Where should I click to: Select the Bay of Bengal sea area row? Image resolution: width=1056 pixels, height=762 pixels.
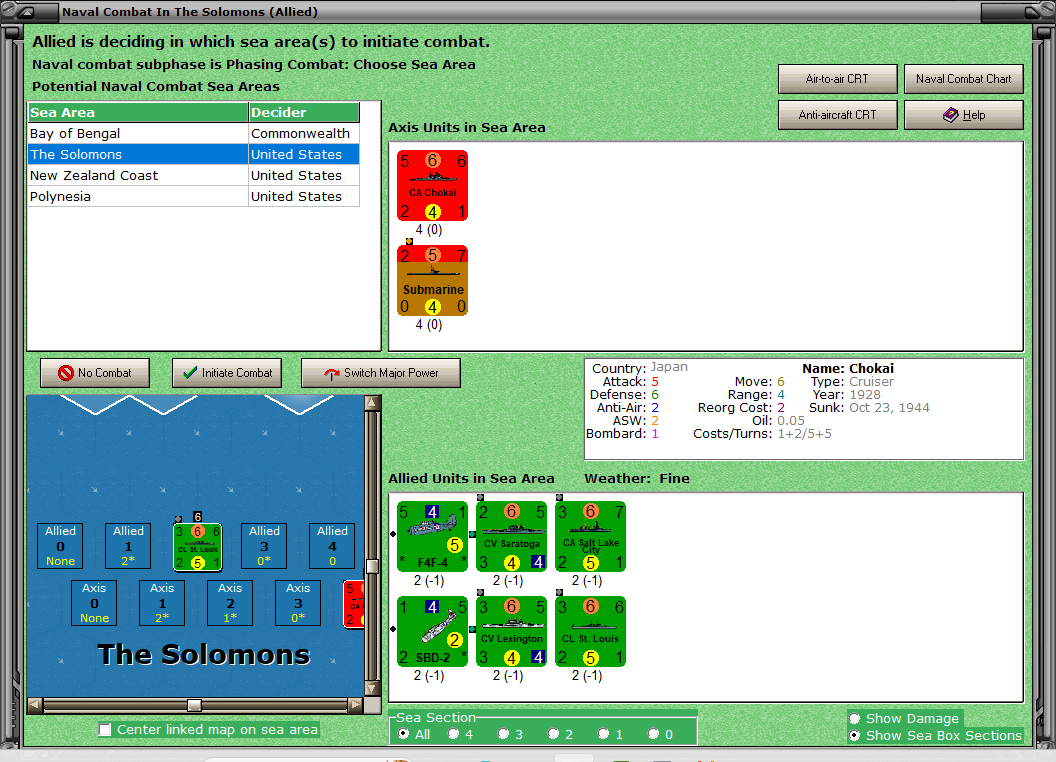click(193, 133)
